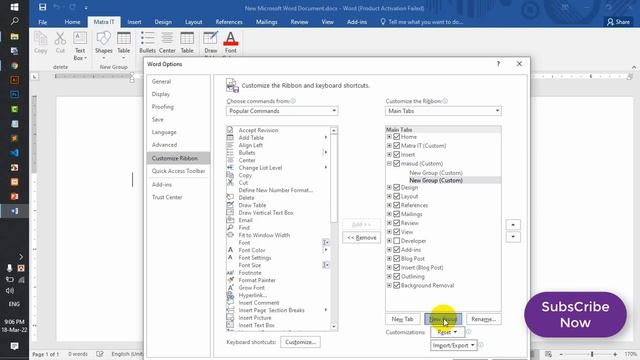Open the Windows notification center icon
This screenshot has width=640, height=360.
point(14,346)
